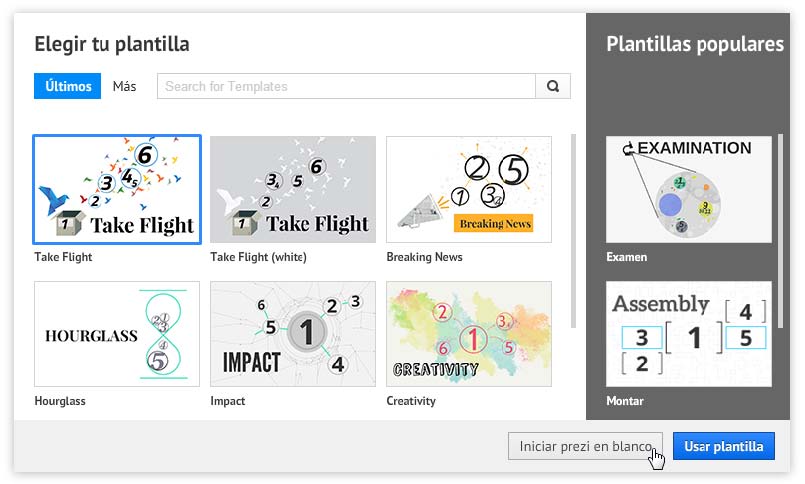Click the Breaking News caption text

424,257
